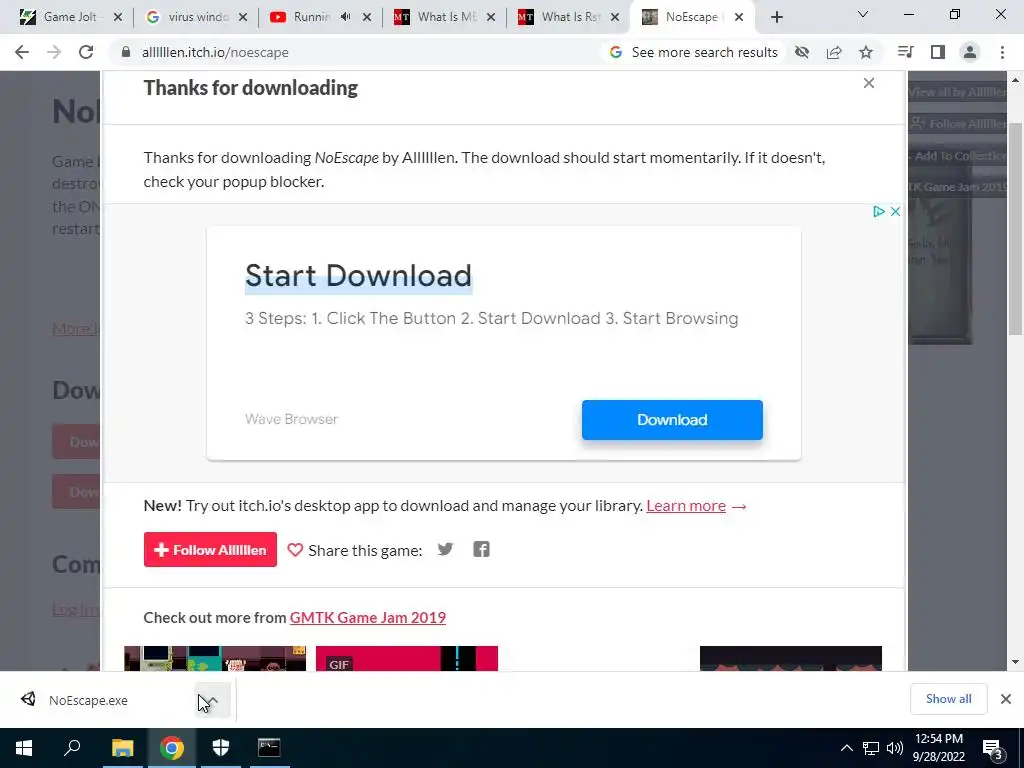Click the page vertical scrollbar
The width and height of the screenshot is (1024, 768).
point(1015,370)
